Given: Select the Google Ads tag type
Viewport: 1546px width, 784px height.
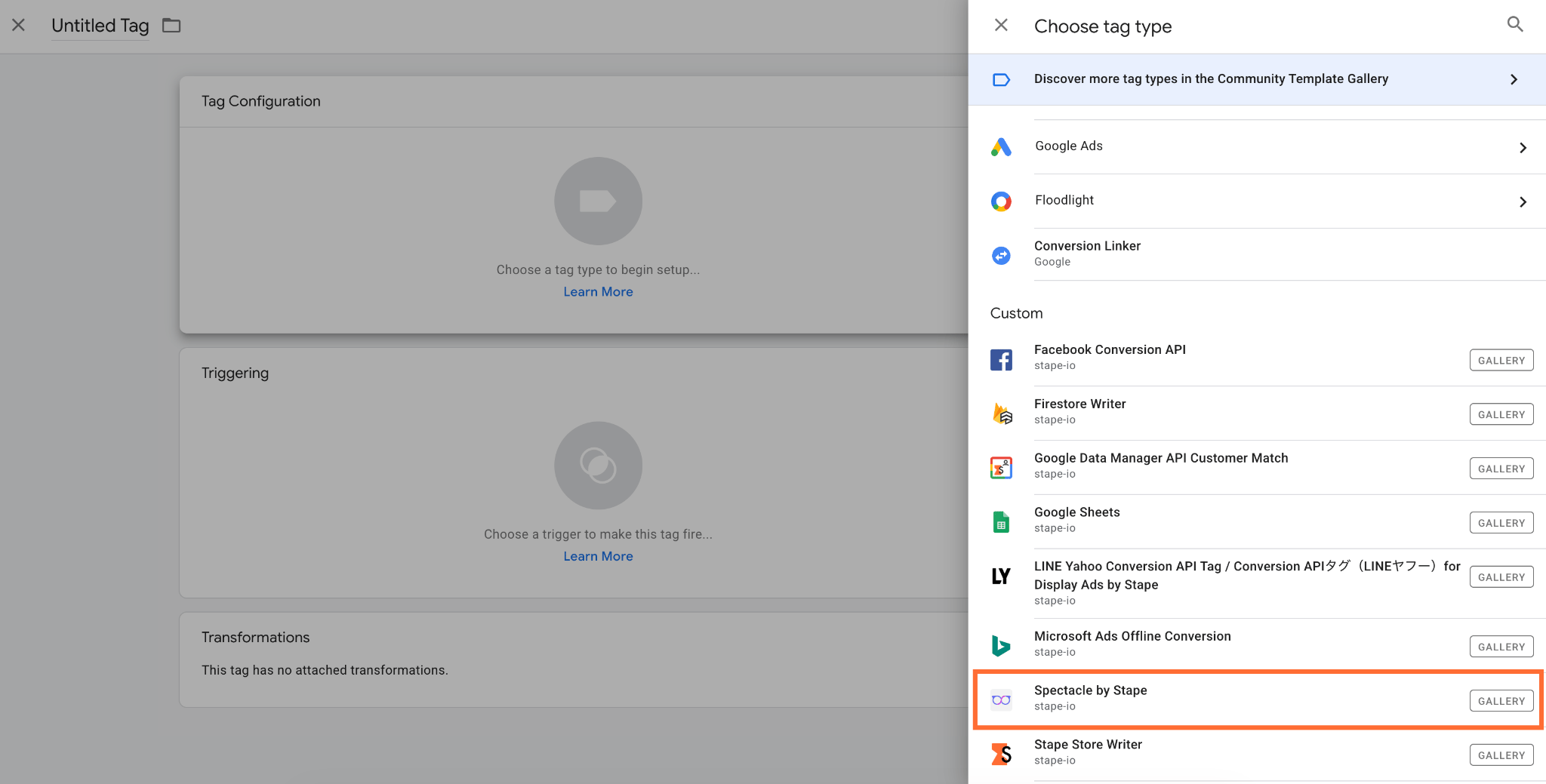Looking at the screenshot, I should [x=1257, y=147].
